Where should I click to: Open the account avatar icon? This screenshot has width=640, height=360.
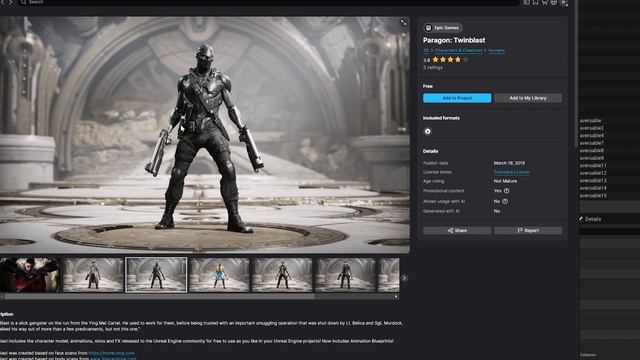coord(564,2)
